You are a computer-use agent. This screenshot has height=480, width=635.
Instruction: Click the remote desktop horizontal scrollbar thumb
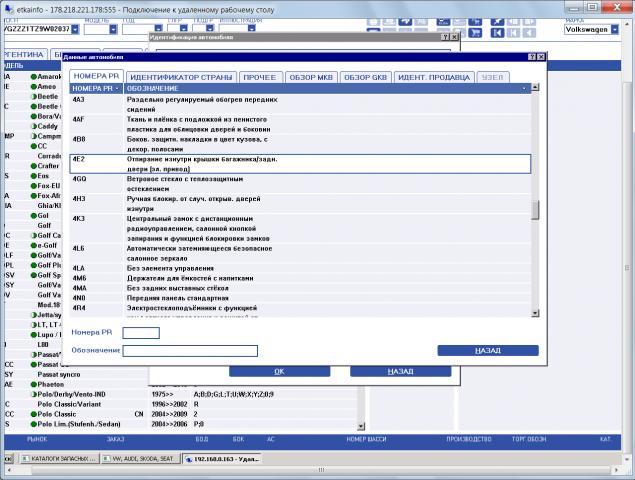[x=321, y=470]
